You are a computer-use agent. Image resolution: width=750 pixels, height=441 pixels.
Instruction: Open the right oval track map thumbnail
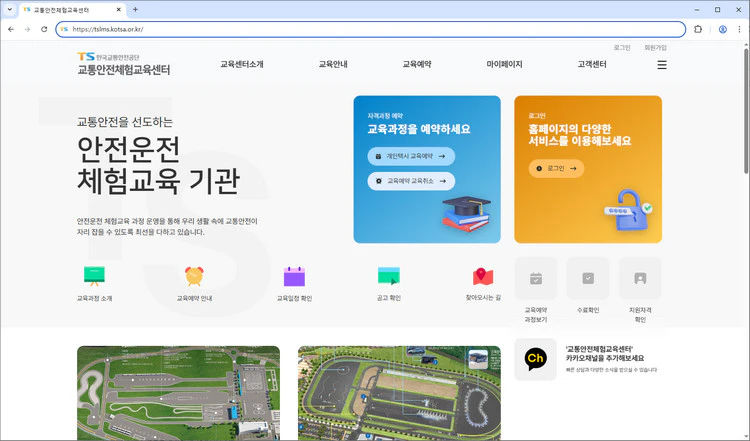399,393
